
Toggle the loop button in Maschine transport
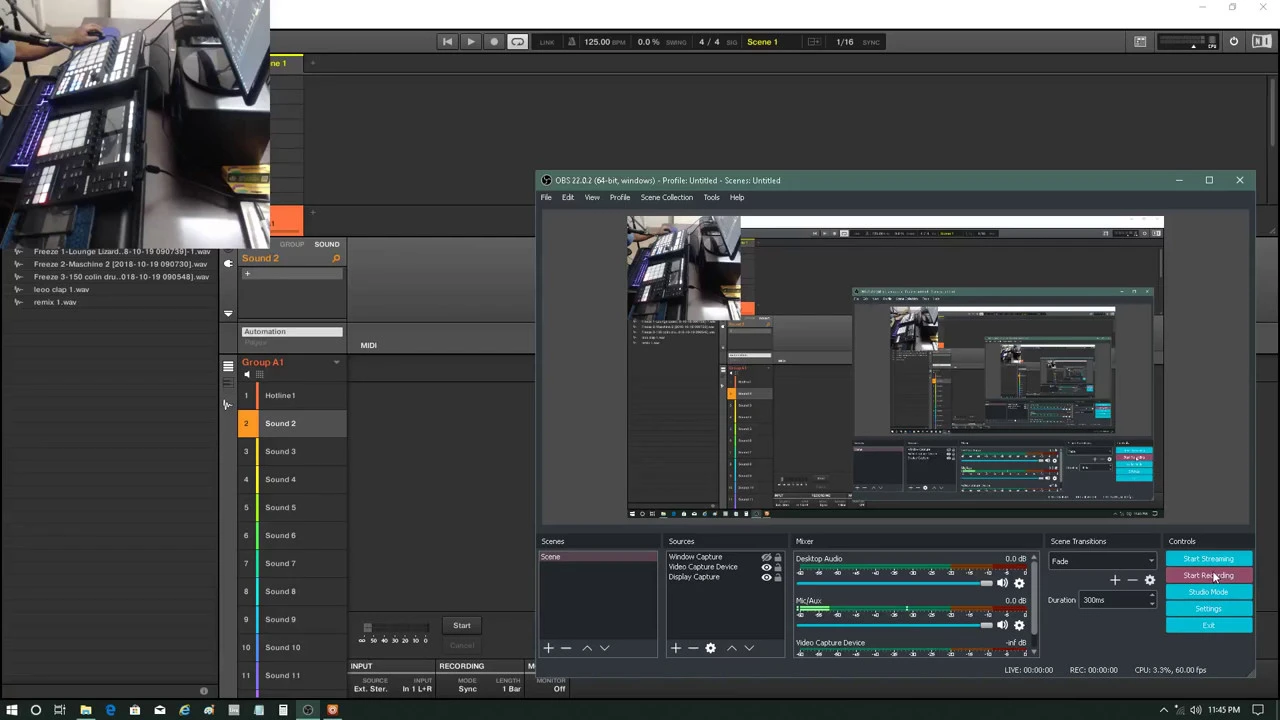point(517,42)
